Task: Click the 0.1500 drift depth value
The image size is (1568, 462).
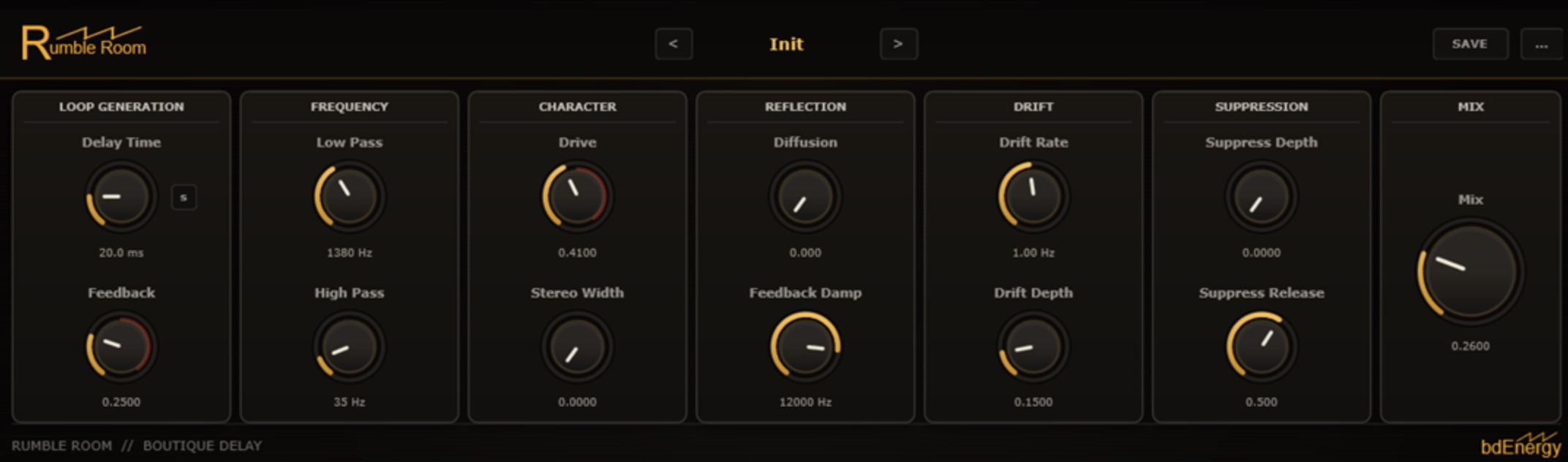Action: [x=1033, y=402]
